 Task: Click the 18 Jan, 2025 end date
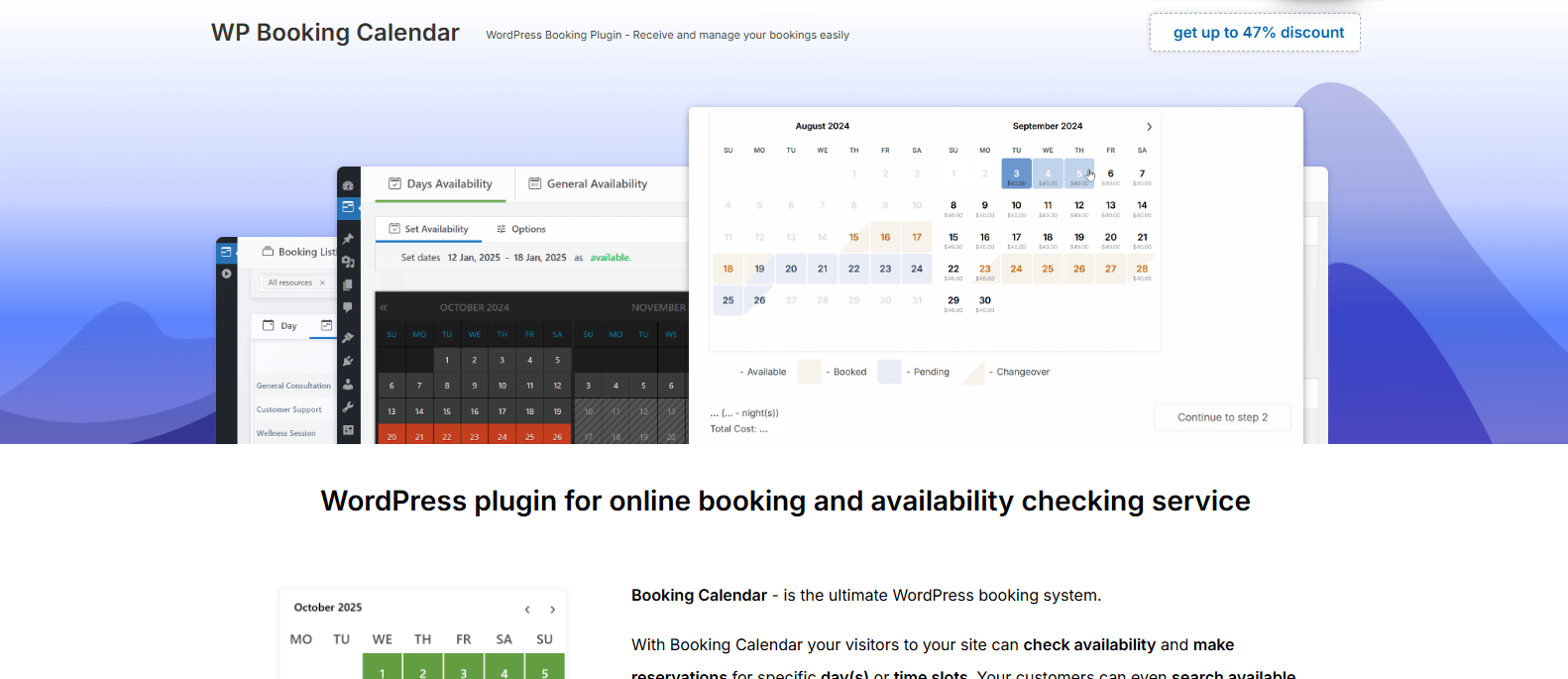[540, 258]
